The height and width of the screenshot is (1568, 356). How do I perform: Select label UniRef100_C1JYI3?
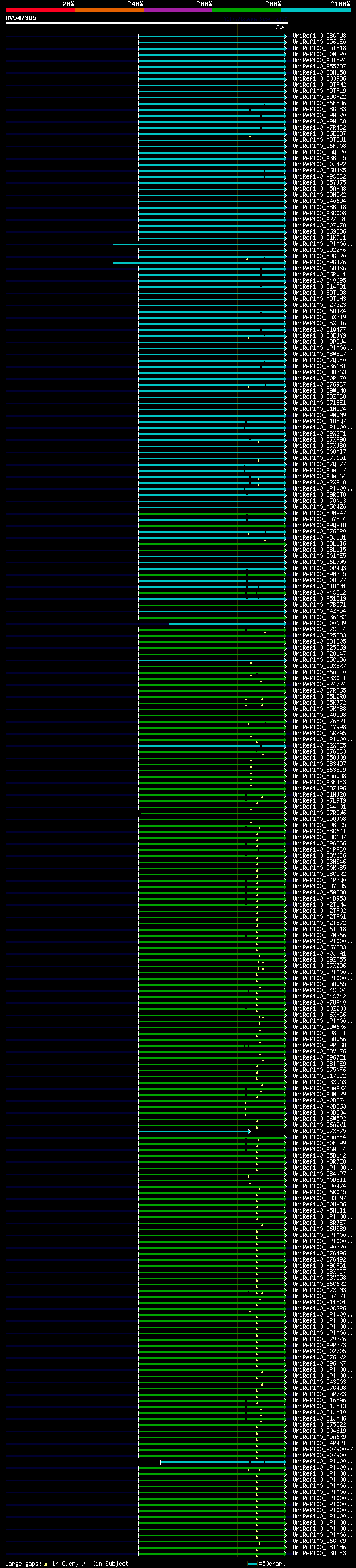point(319,1406)
